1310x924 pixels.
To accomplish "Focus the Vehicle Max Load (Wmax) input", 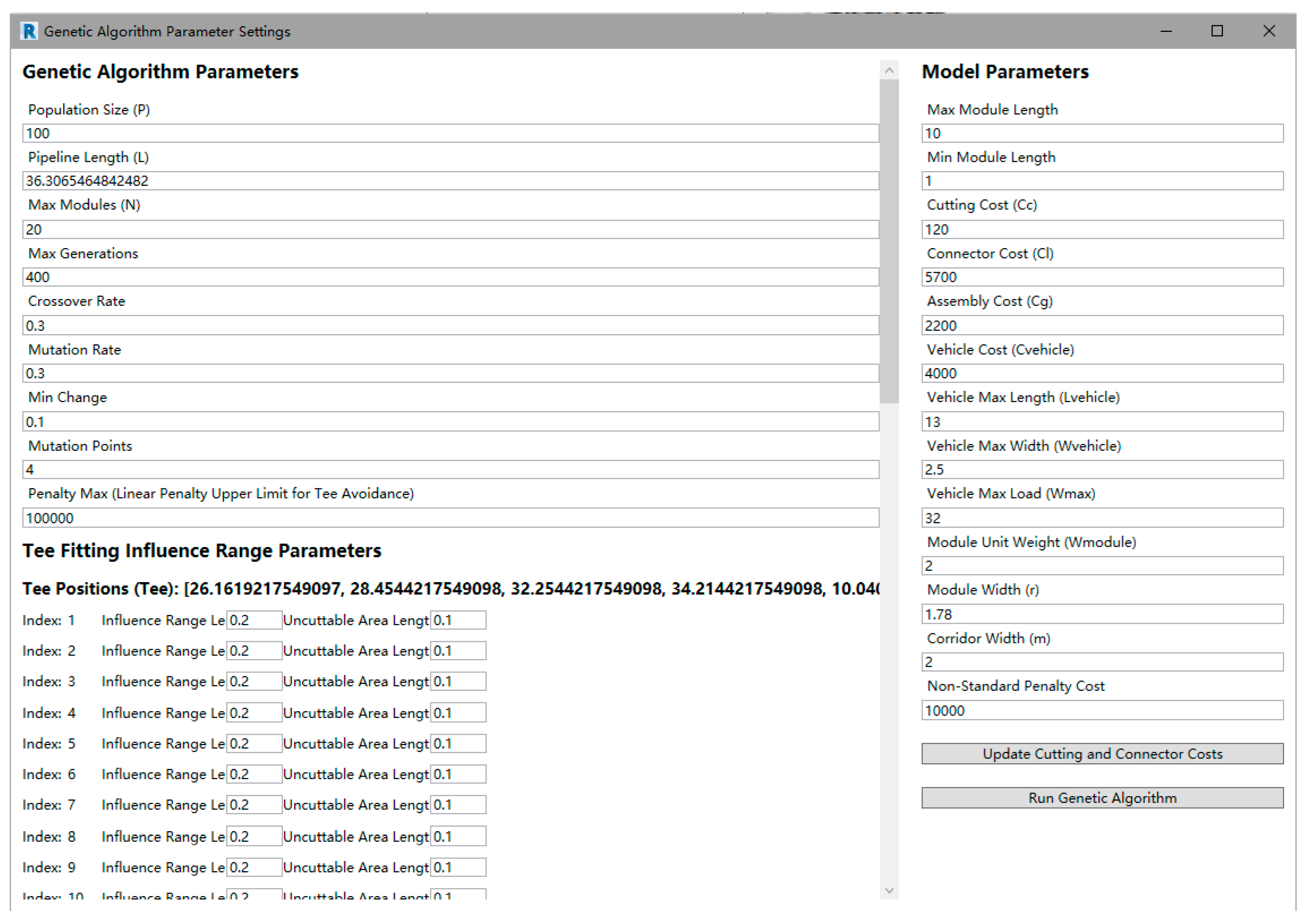I will click(1102, 518).
